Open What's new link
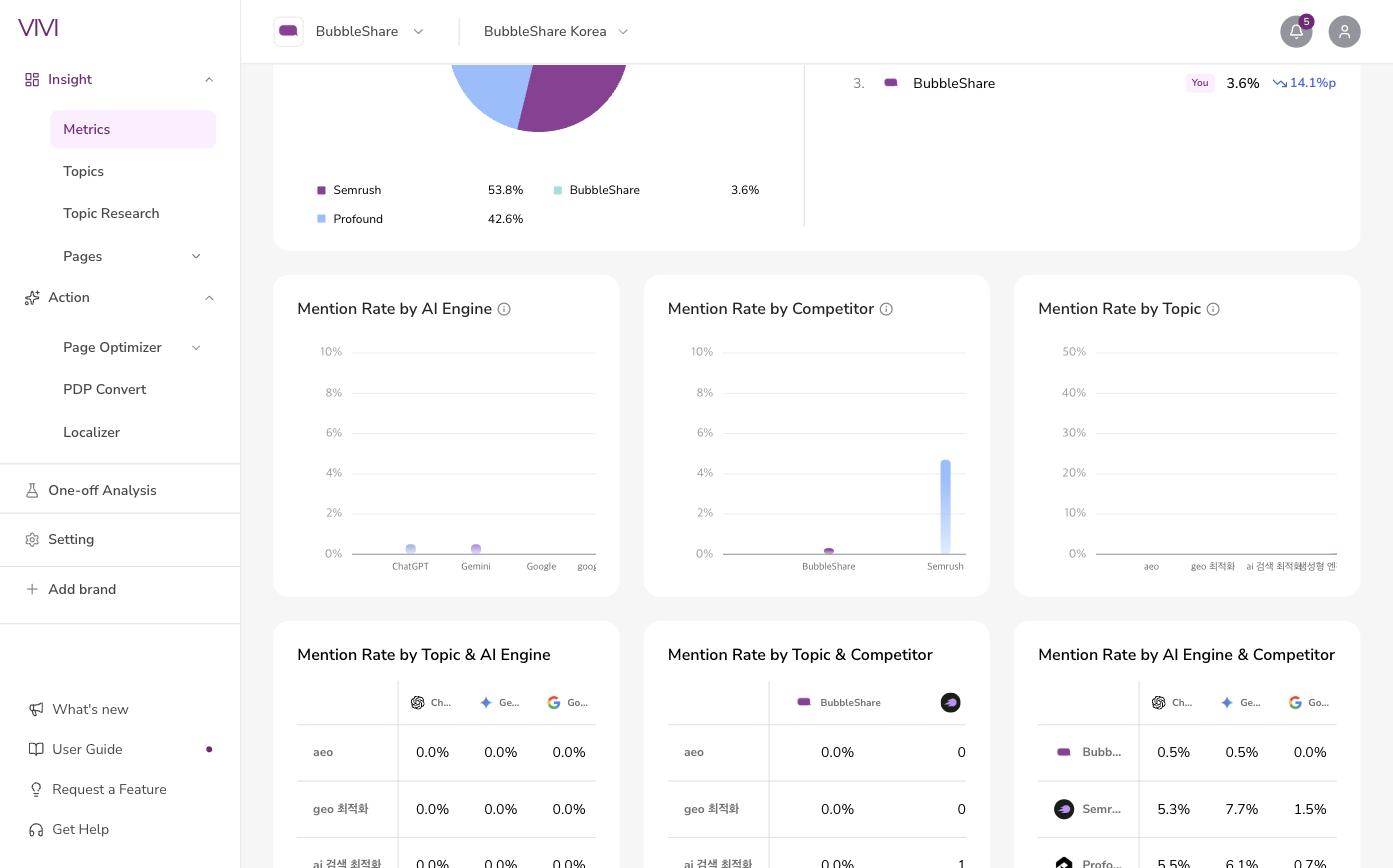 click(90, 709)
